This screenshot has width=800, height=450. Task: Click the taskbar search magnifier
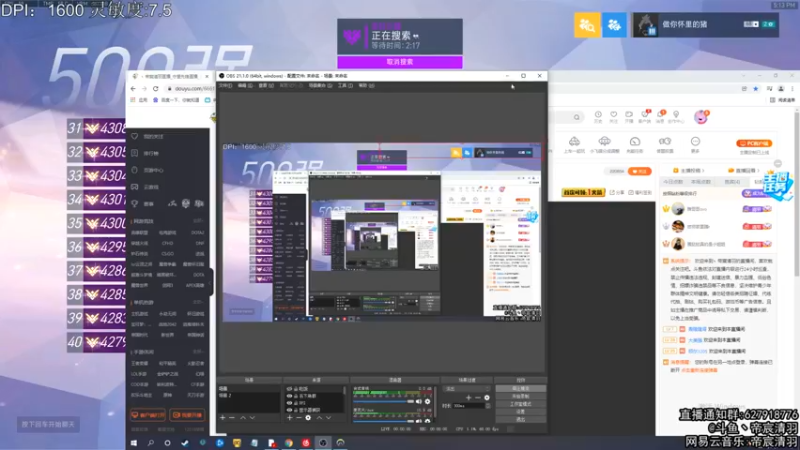point(151,443)
